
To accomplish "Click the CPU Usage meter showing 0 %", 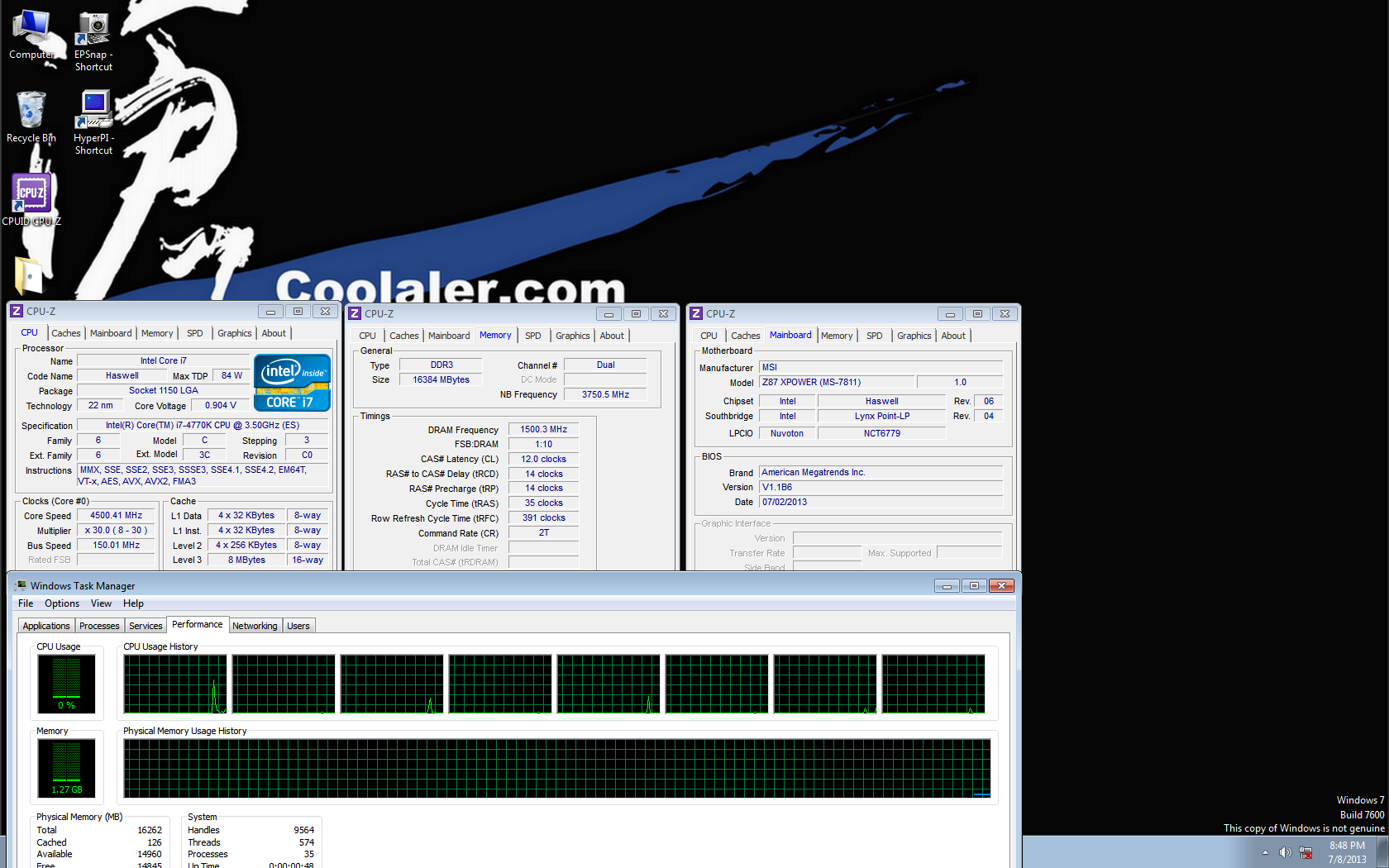I will [66, 684].
